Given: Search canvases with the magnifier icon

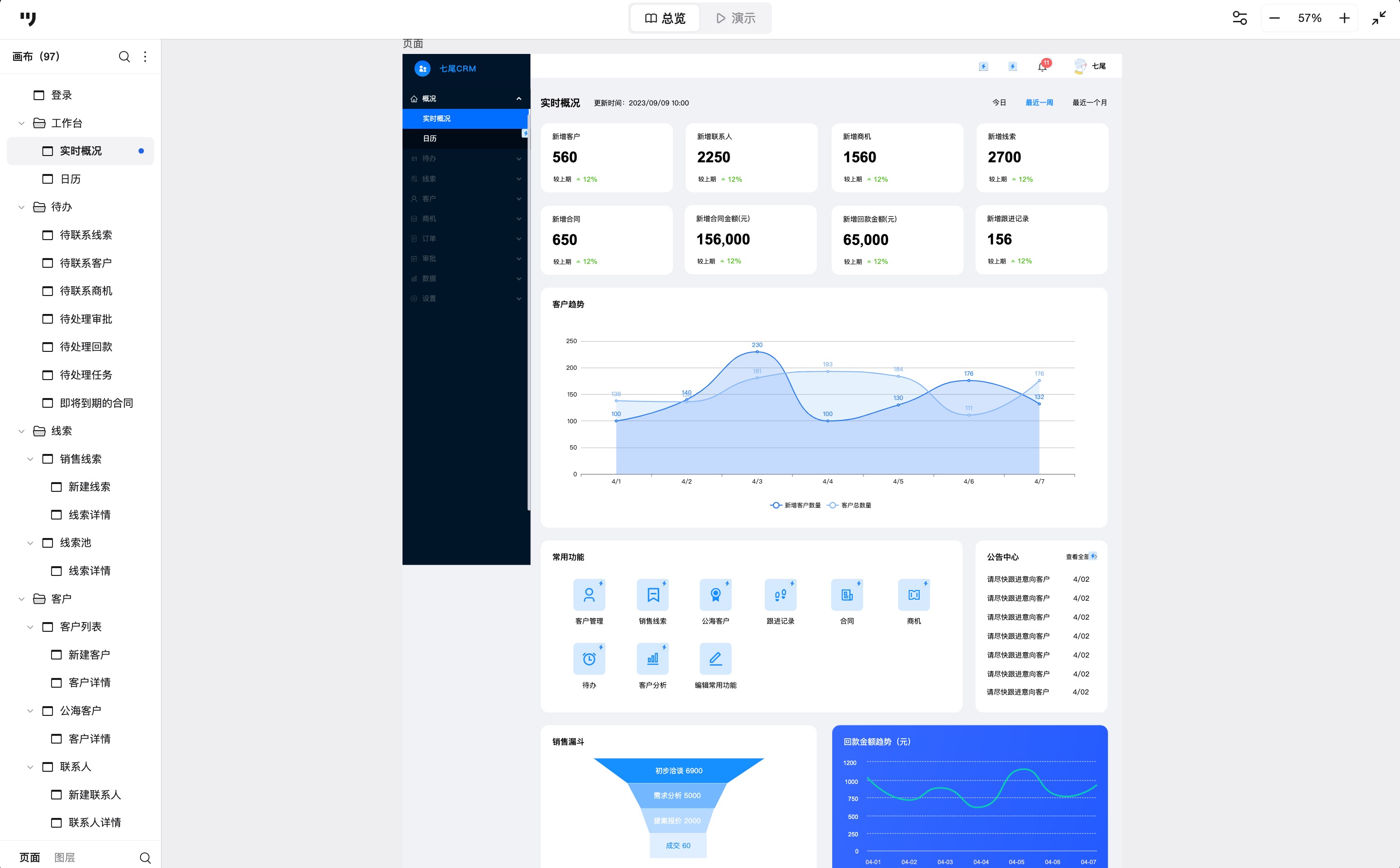Looking at the screenshot, I should click(124, 56).
